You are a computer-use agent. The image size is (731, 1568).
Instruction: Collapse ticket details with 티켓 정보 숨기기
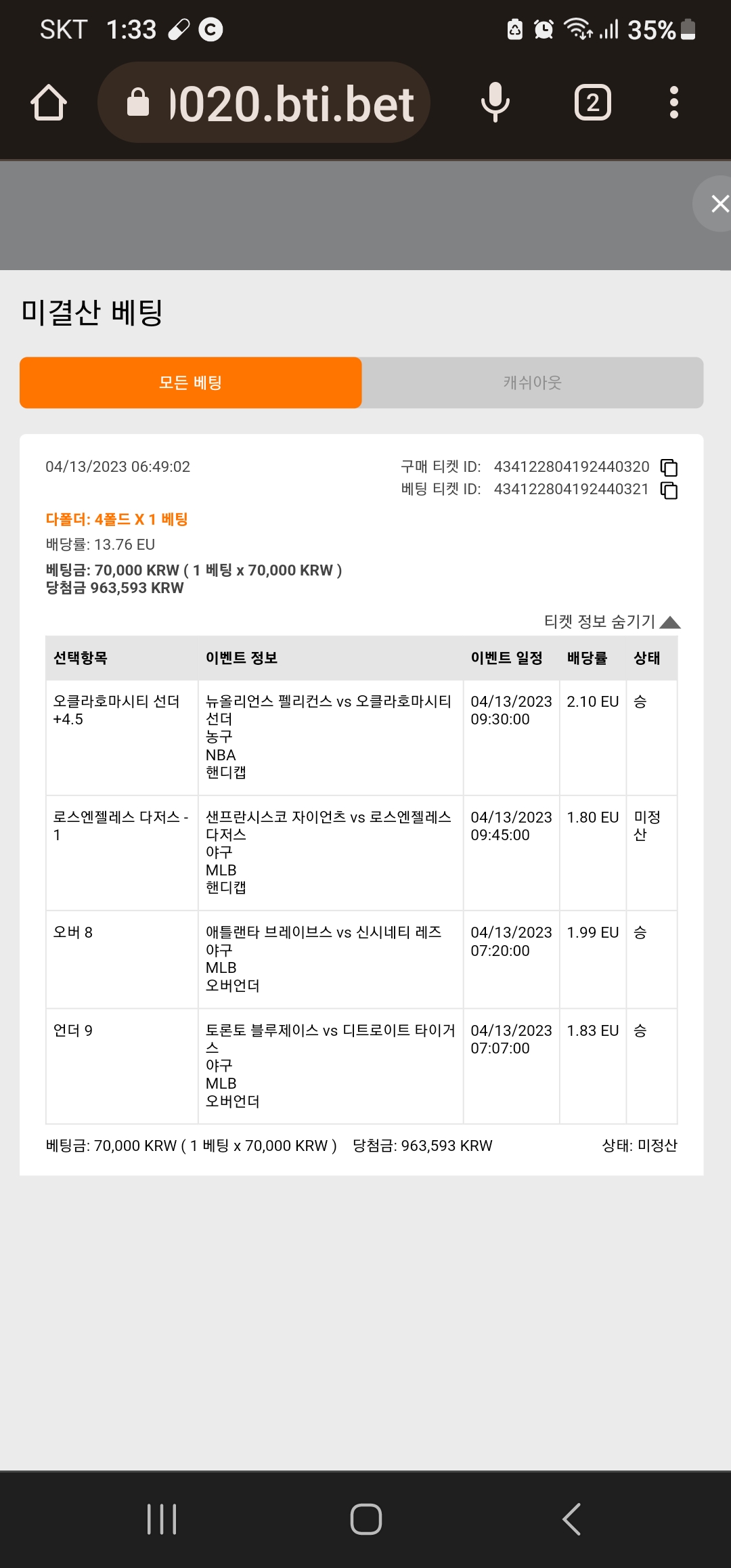600,622
